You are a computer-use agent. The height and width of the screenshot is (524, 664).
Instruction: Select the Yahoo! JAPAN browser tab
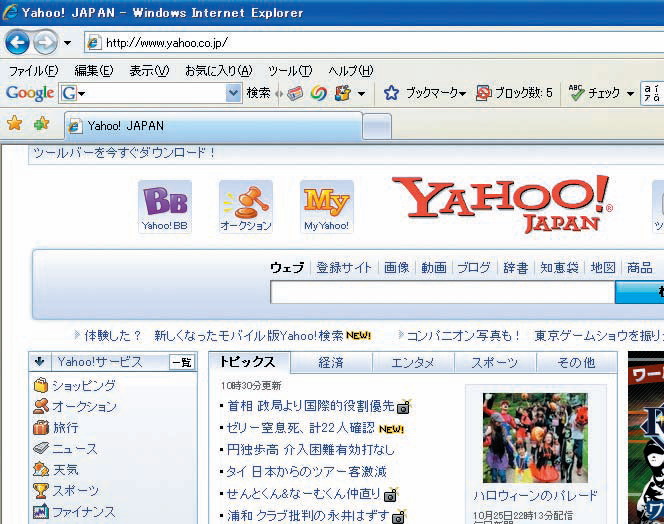pos(213,126)
